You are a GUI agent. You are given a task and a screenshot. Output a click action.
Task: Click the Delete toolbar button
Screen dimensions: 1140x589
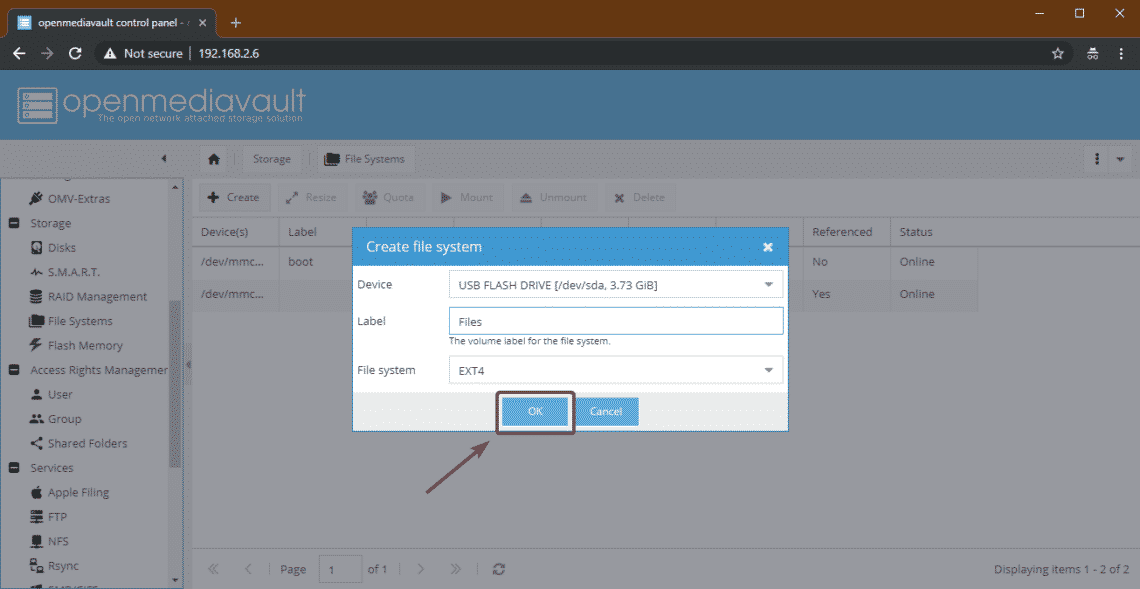[x=639, y=197]
